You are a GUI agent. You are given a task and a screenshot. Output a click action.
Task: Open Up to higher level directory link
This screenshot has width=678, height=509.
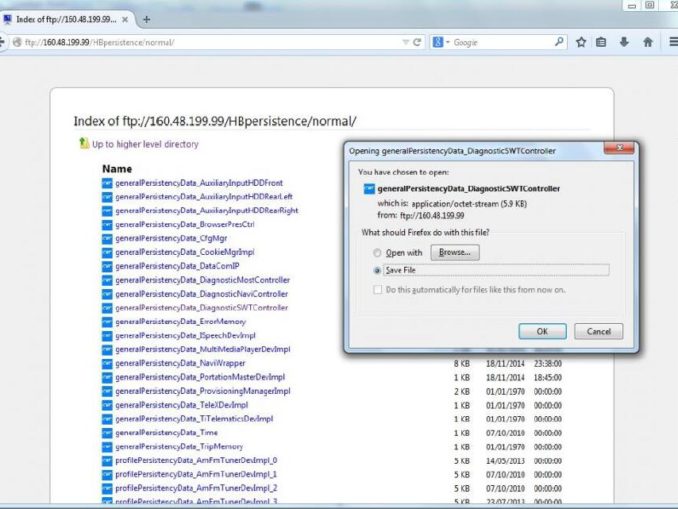pos(144,144)
